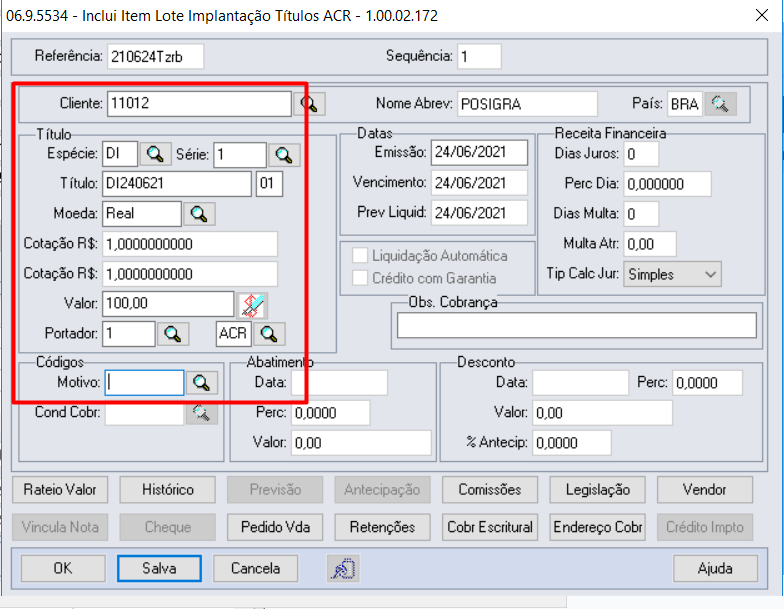This screenshot has height=609, width=784.
Task: Open Comissões
Action: [x=490, y=490]
